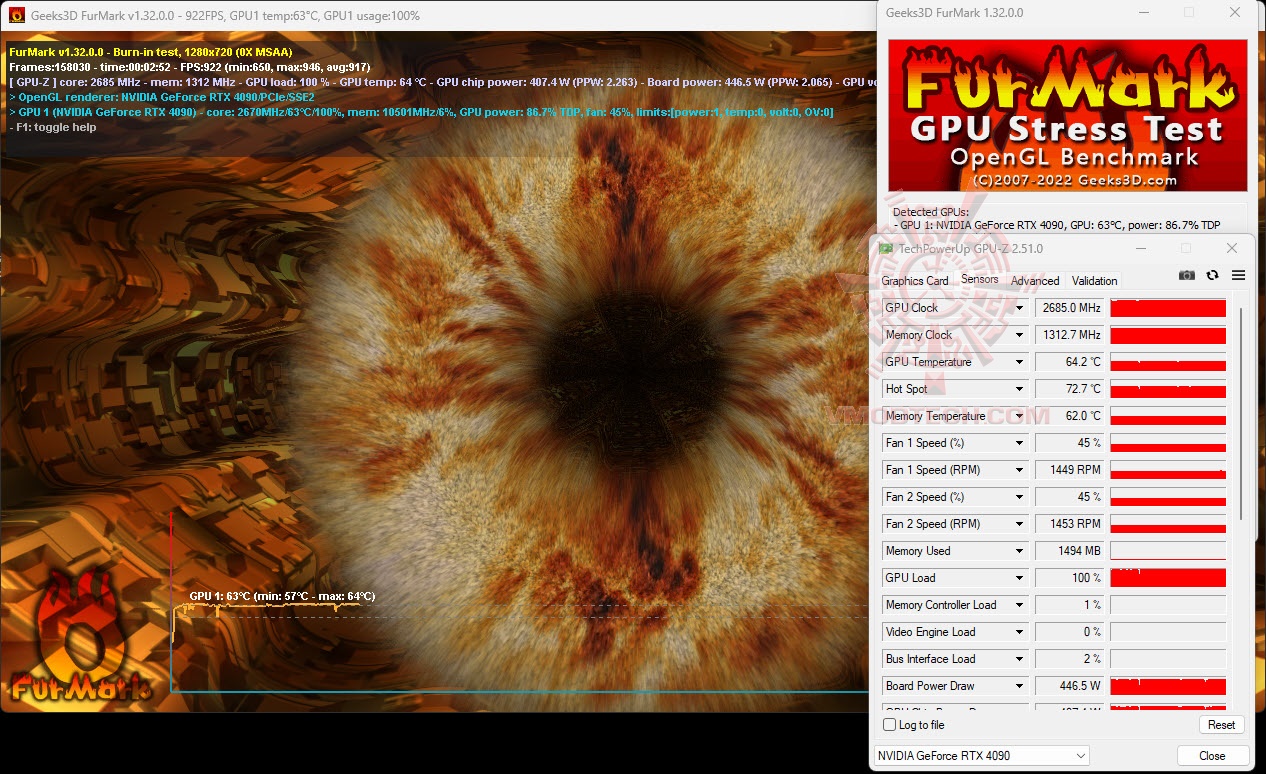Enable the Log to file checkbox
Viewport: 1266px width, 774px height.
(890, 725)
